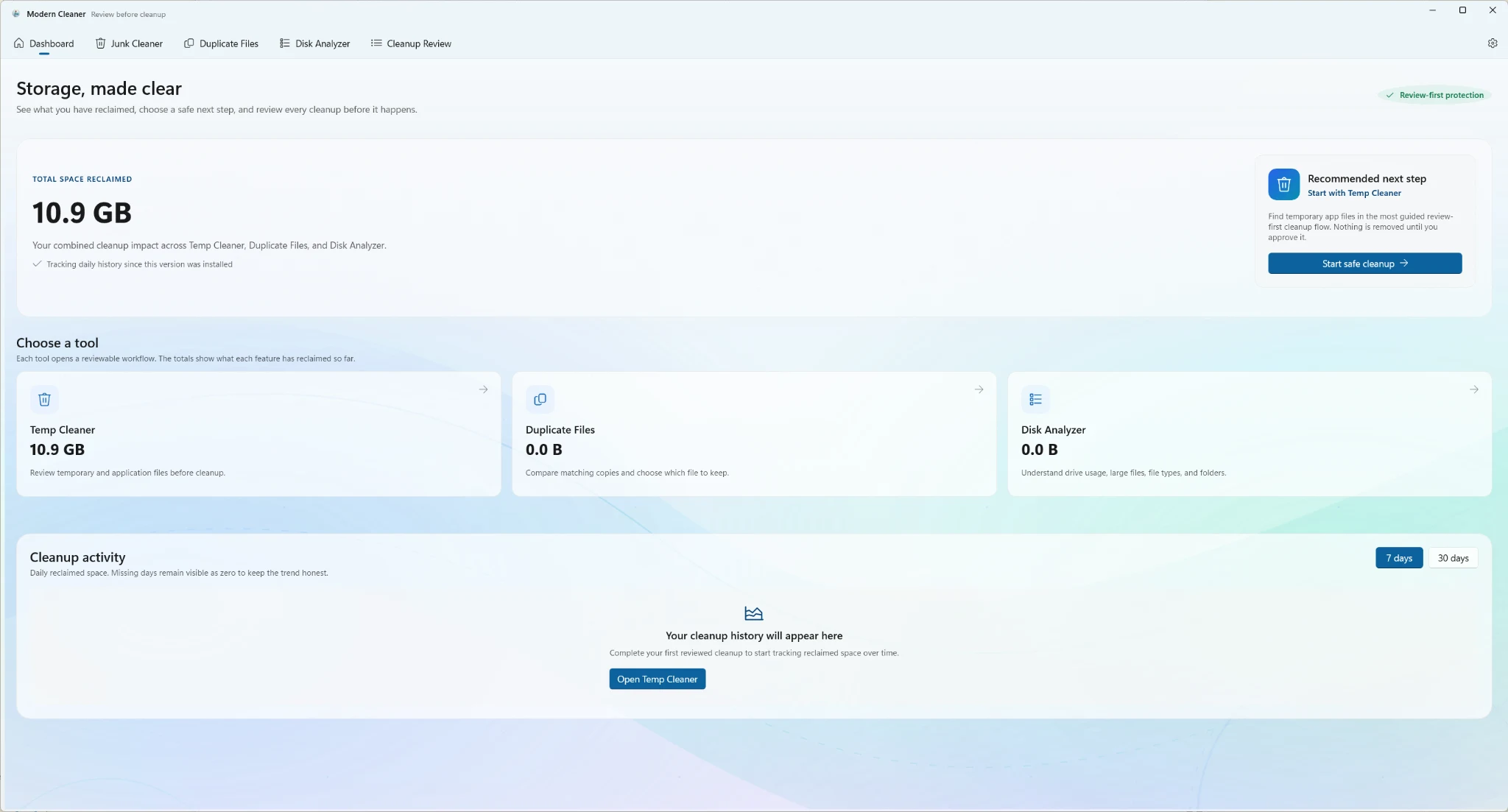The height and width of the screenshot is (812, 1508).
Task: Click the arrow on the Duplicate Files card
Action: (979, 389)
